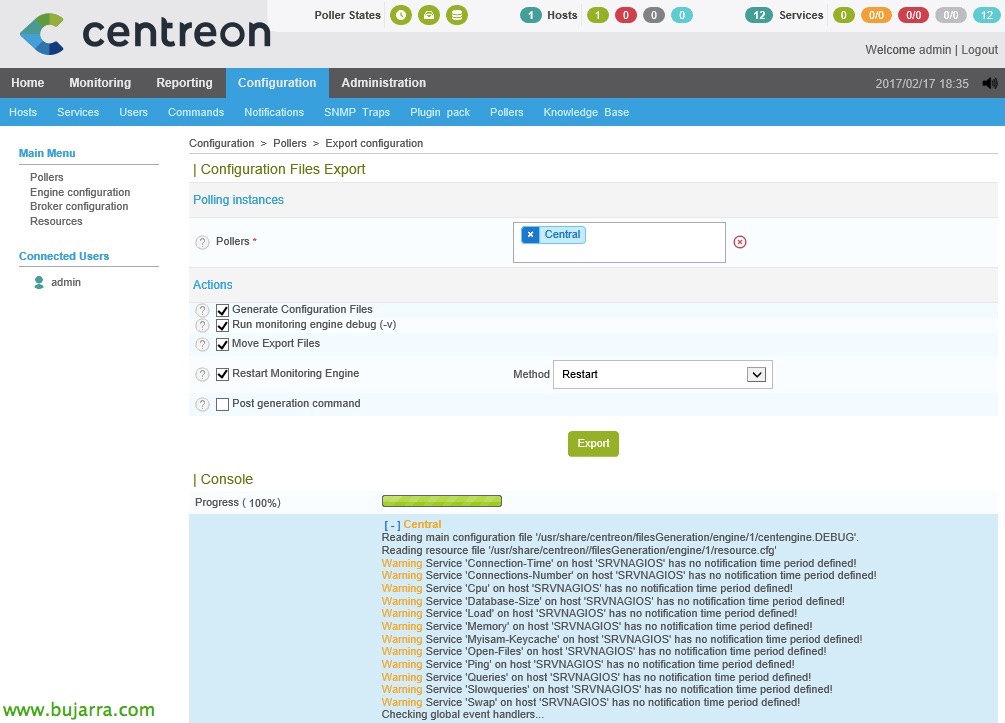Toggle the Move Export Files checkbox
Viewport: 1005px width, 723px height.
tap(223, 344)
